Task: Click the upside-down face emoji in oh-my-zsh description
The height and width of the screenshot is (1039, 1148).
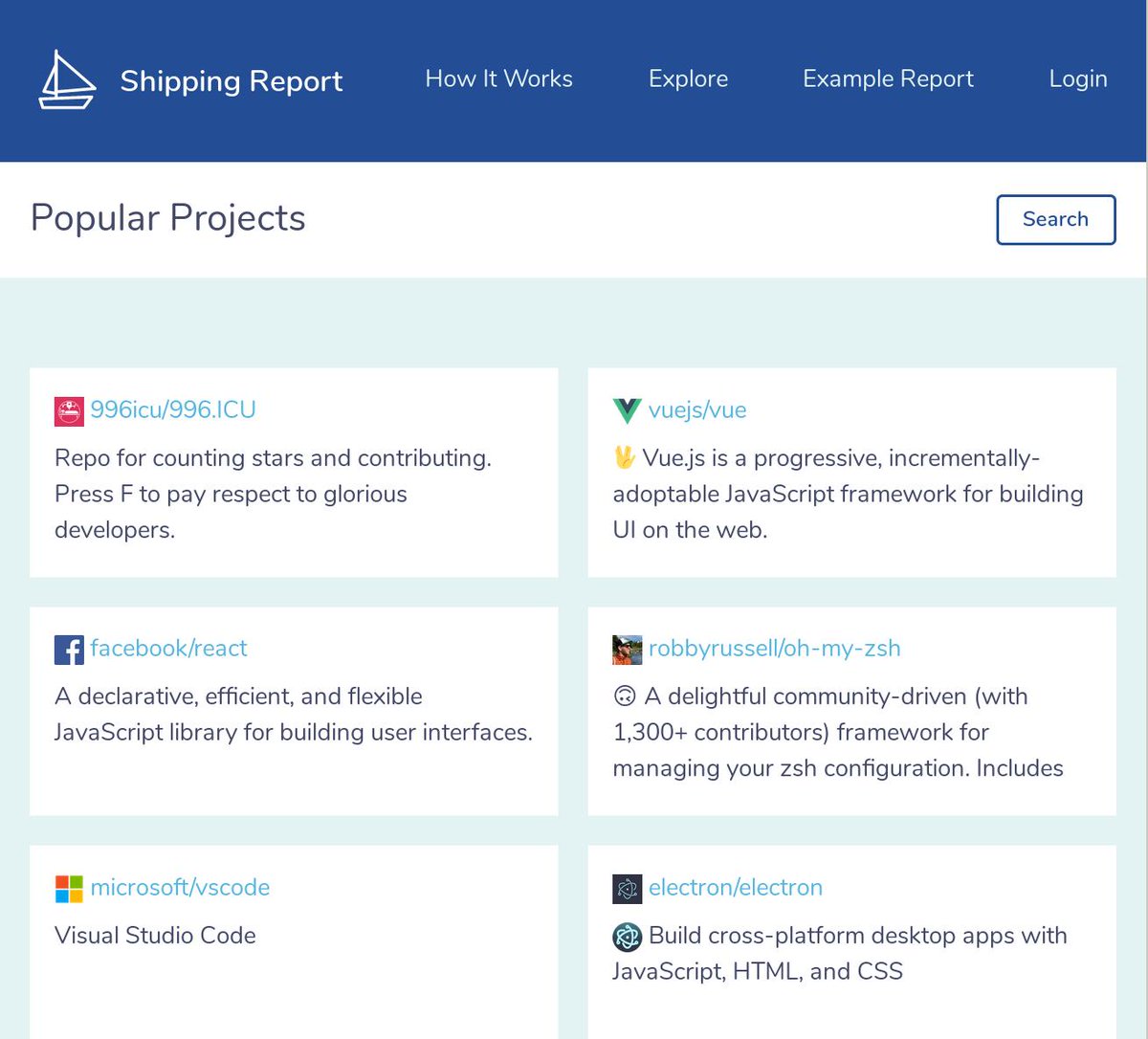Action: 625,696
